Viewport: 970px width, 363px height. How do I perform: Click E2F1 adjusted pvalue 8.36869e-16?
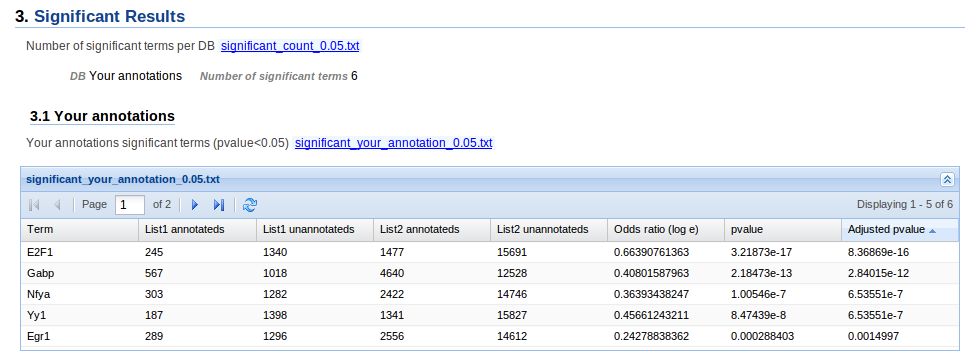(x=878, y=252)
